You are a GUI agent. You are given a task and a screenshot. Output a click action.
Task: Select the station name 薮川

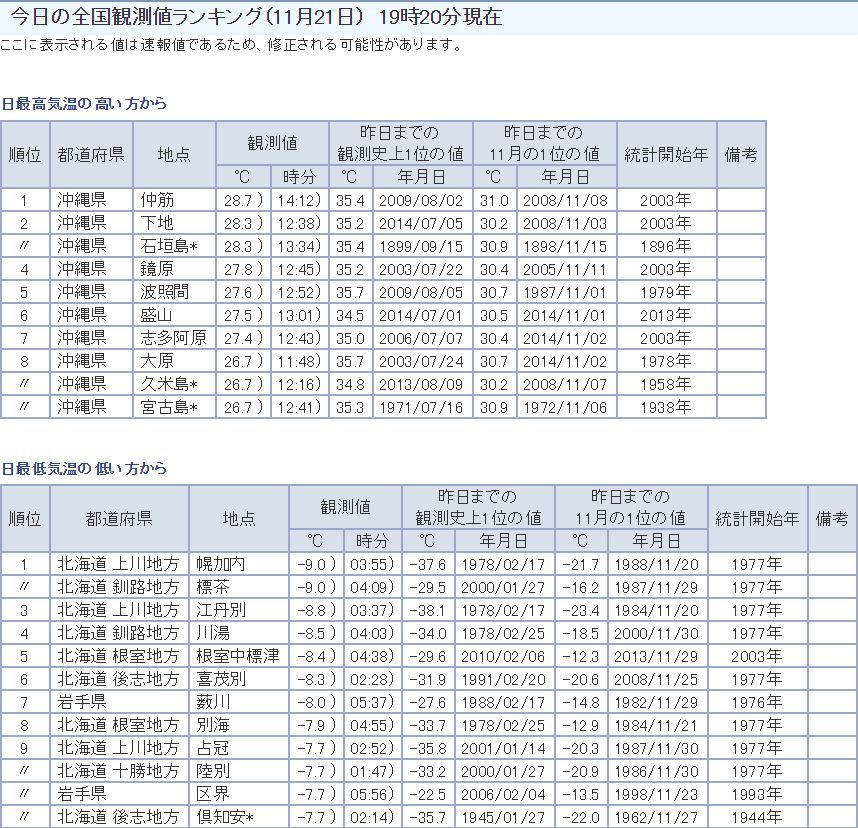213,702
